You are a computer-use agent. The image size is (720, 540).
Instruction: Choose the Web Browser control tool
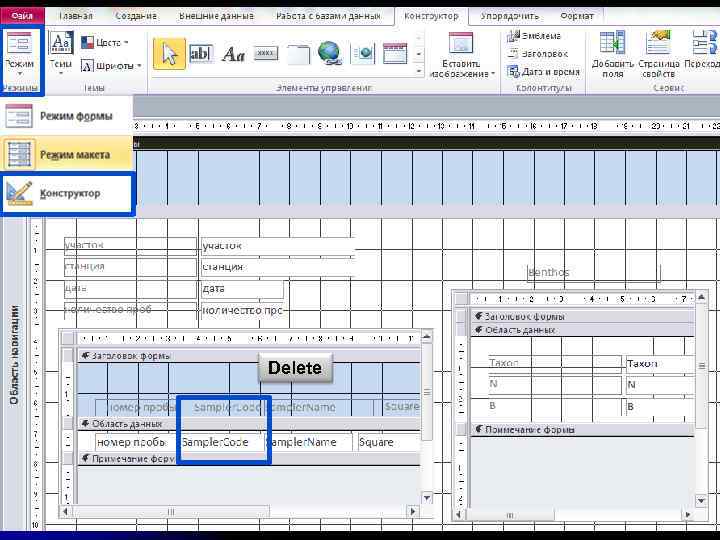point(363,54)
